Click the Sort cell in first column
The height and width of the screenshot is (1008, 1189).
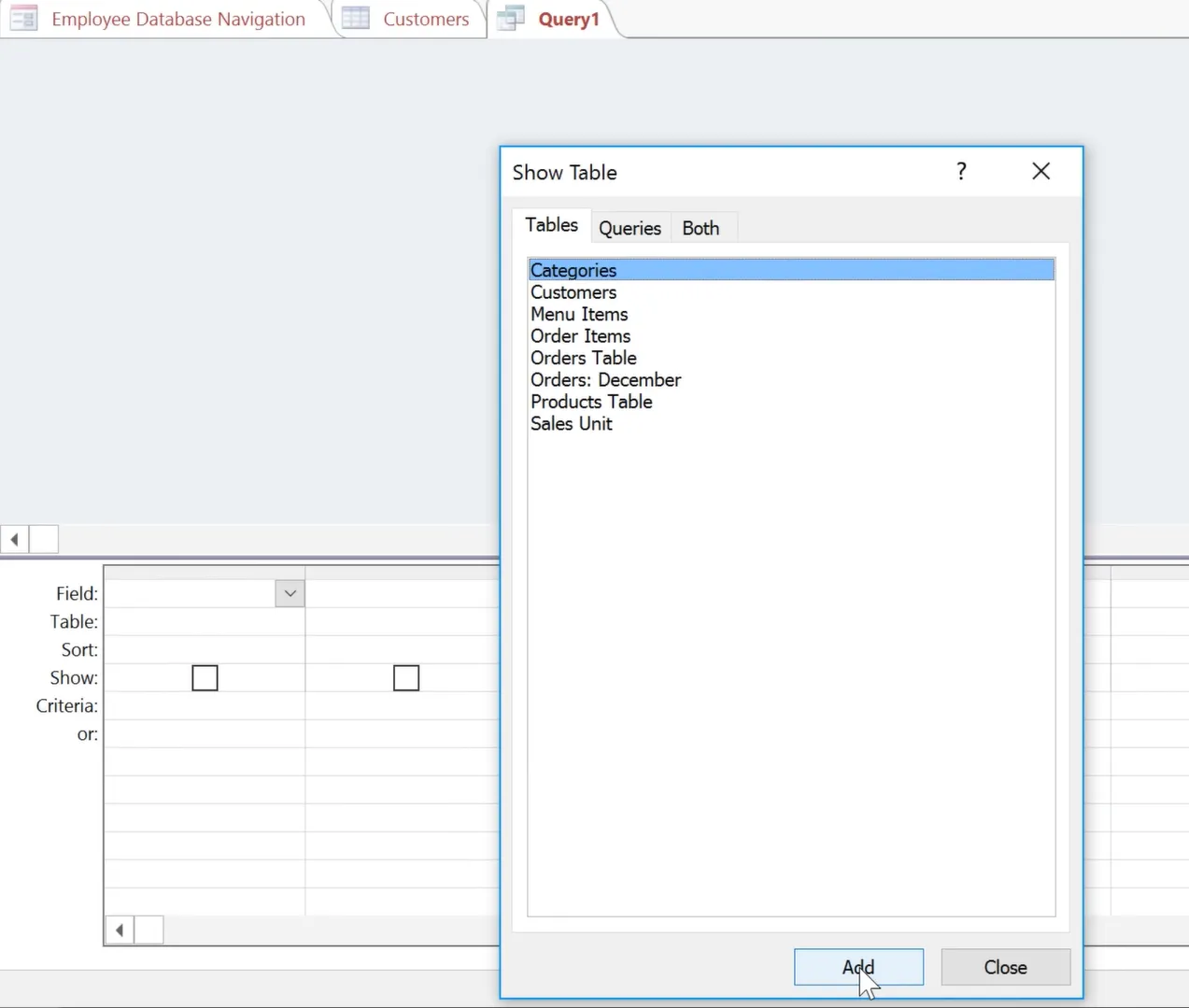pos(205,649)
